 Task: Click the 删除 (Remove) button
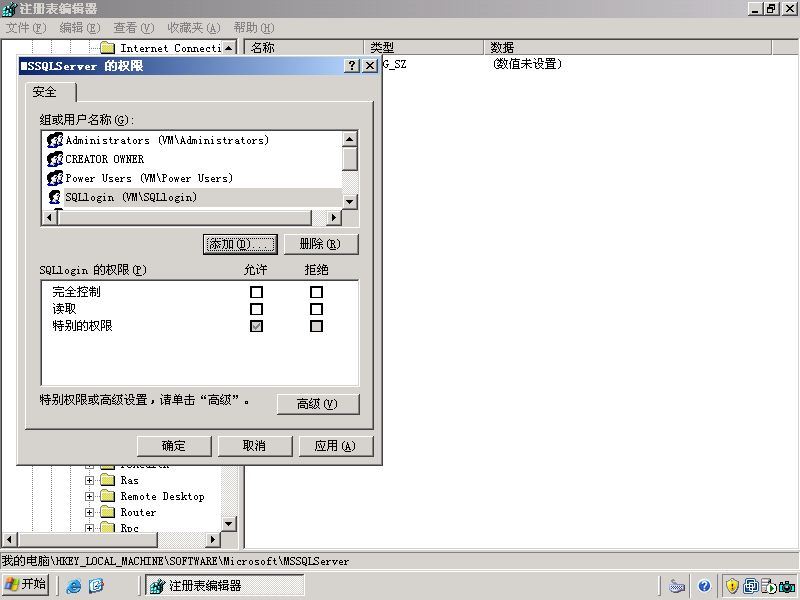(x=320, y=244)
